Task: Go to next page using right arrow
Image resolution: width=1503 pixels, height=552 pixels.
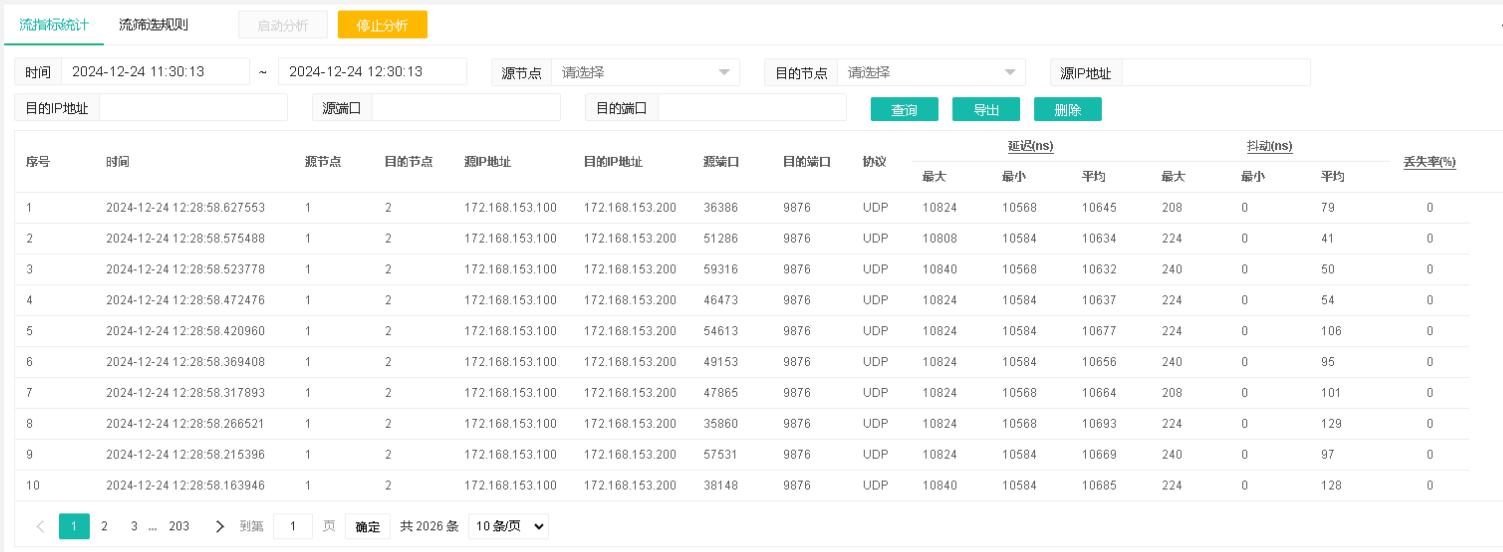Action: (220, 527)
